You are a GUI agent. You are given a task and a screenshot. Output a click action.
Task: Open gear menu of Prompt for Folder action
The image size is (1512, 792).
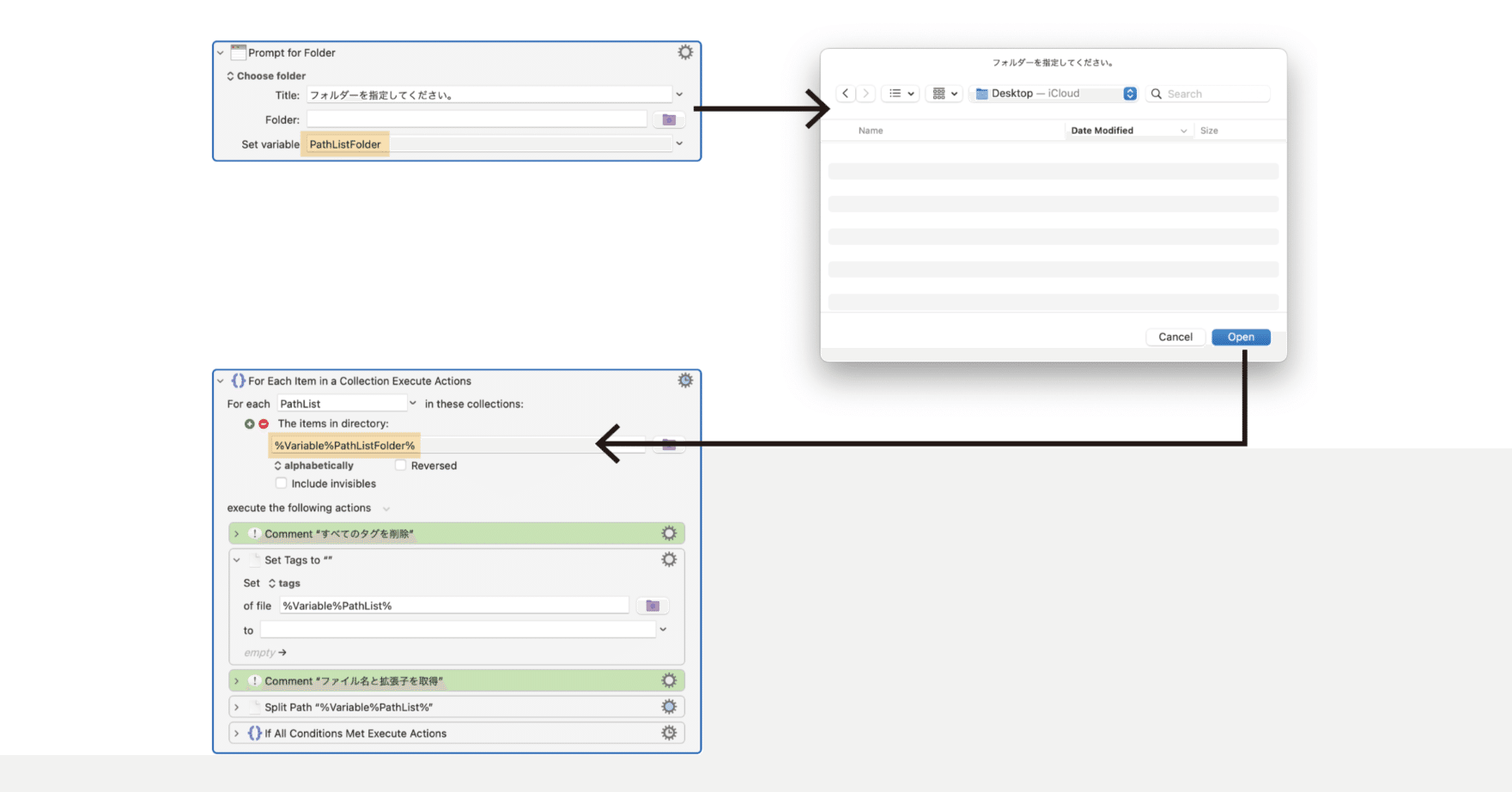click(x=685, y=52)
